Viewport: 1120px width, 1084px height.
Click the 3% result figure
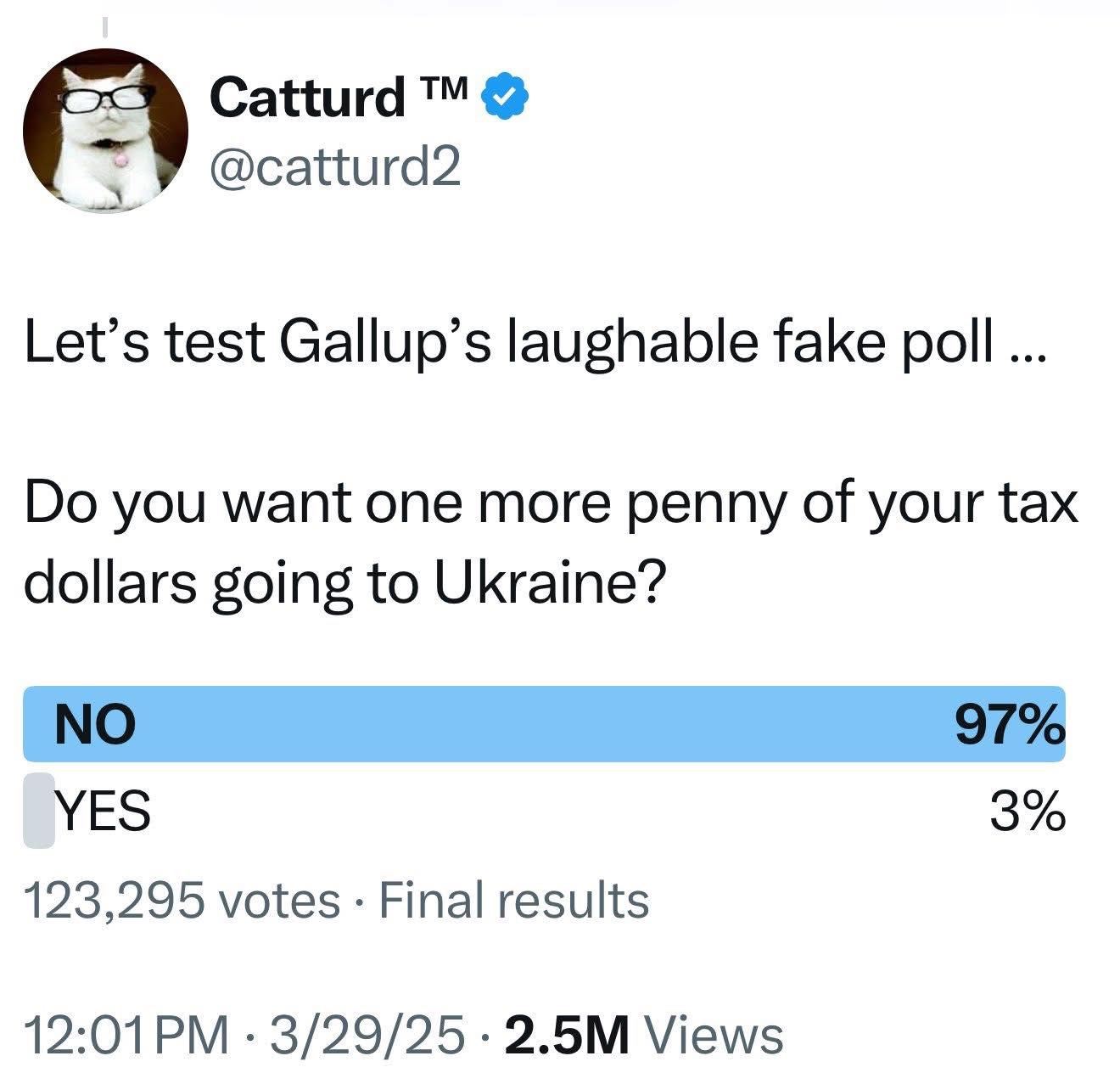coord(1027,811)
